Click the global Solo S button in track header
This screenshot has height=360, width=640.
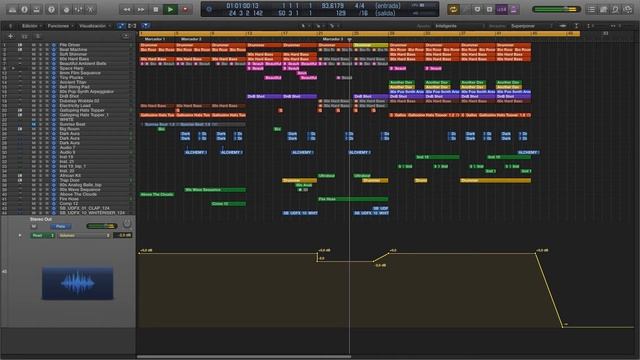click(x=38, y=36)
